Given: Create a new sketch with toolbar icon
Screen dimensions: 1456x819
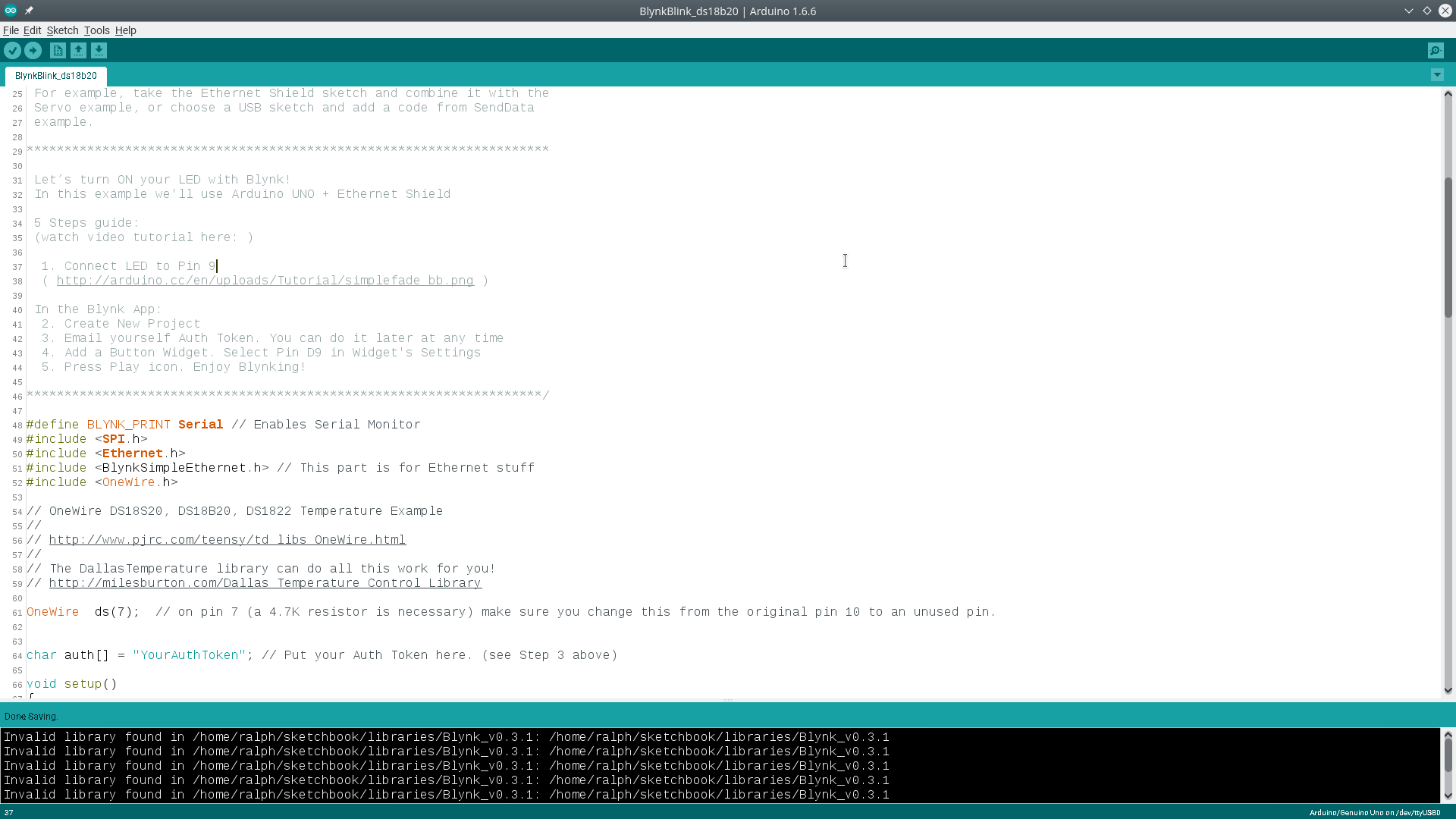Looking at the screenshot, I should (x=58, y=51).
